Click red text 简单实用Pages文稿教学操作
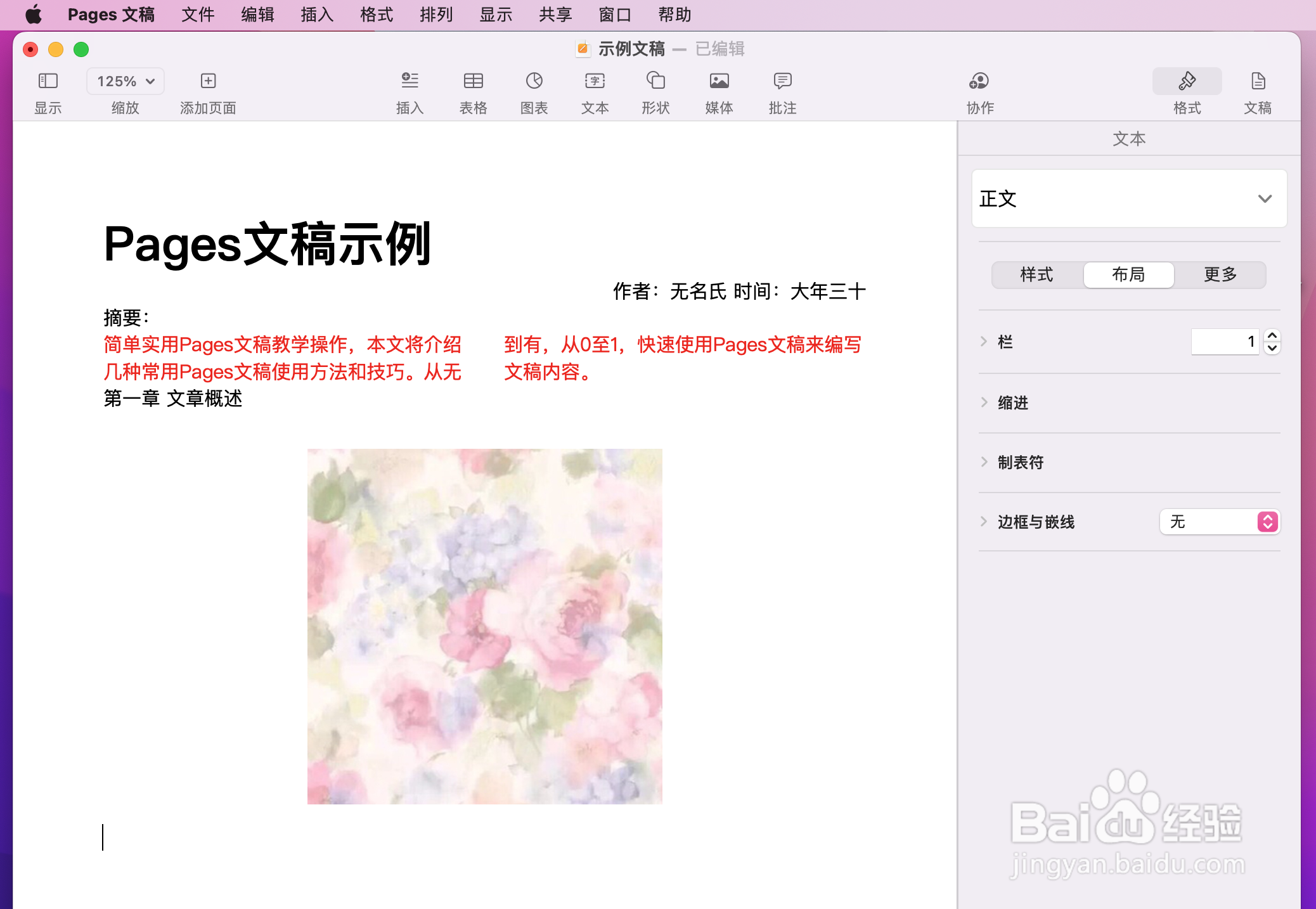This screenshot has height=909, width=1316. tap(226, 345)
